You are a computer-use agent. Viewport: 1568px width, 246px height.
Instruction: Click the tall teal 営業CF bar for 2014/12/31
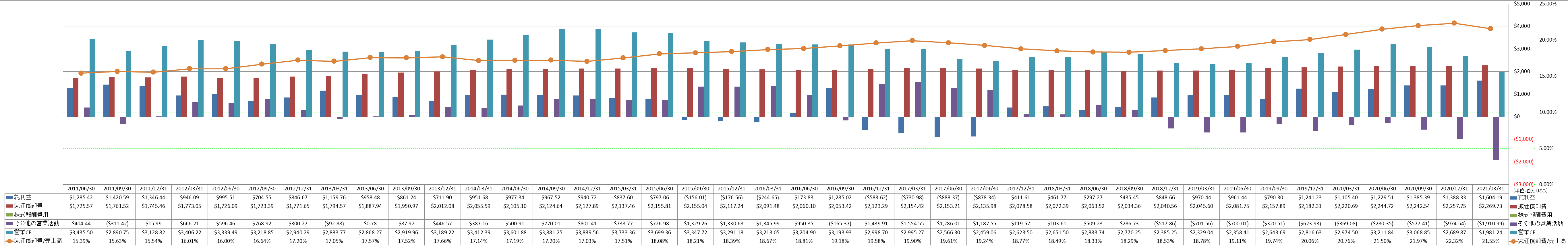coord(598,73)
